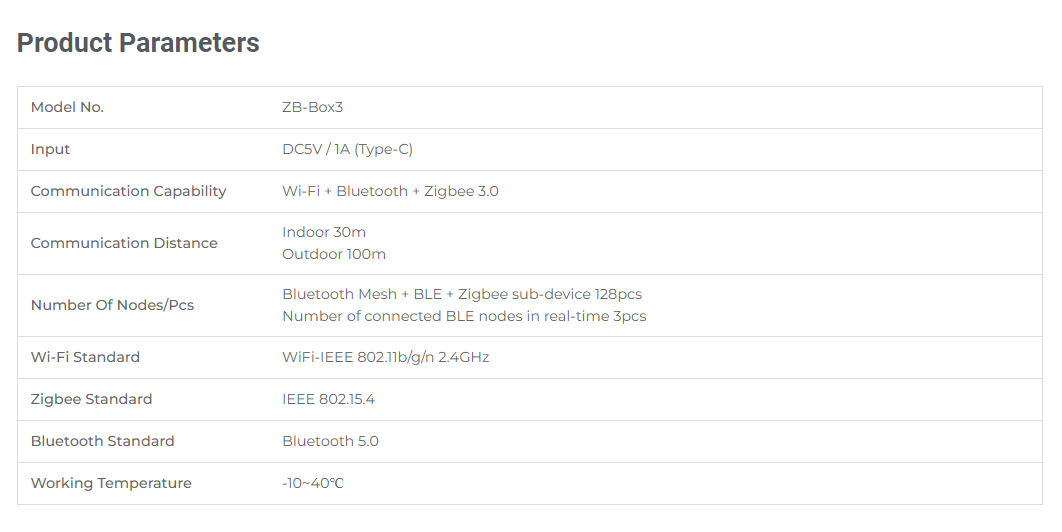Image resolution: width=1062 pixels, height=532 pixels.
Task: Select the Zigbee Standard label
Action: 91,399
